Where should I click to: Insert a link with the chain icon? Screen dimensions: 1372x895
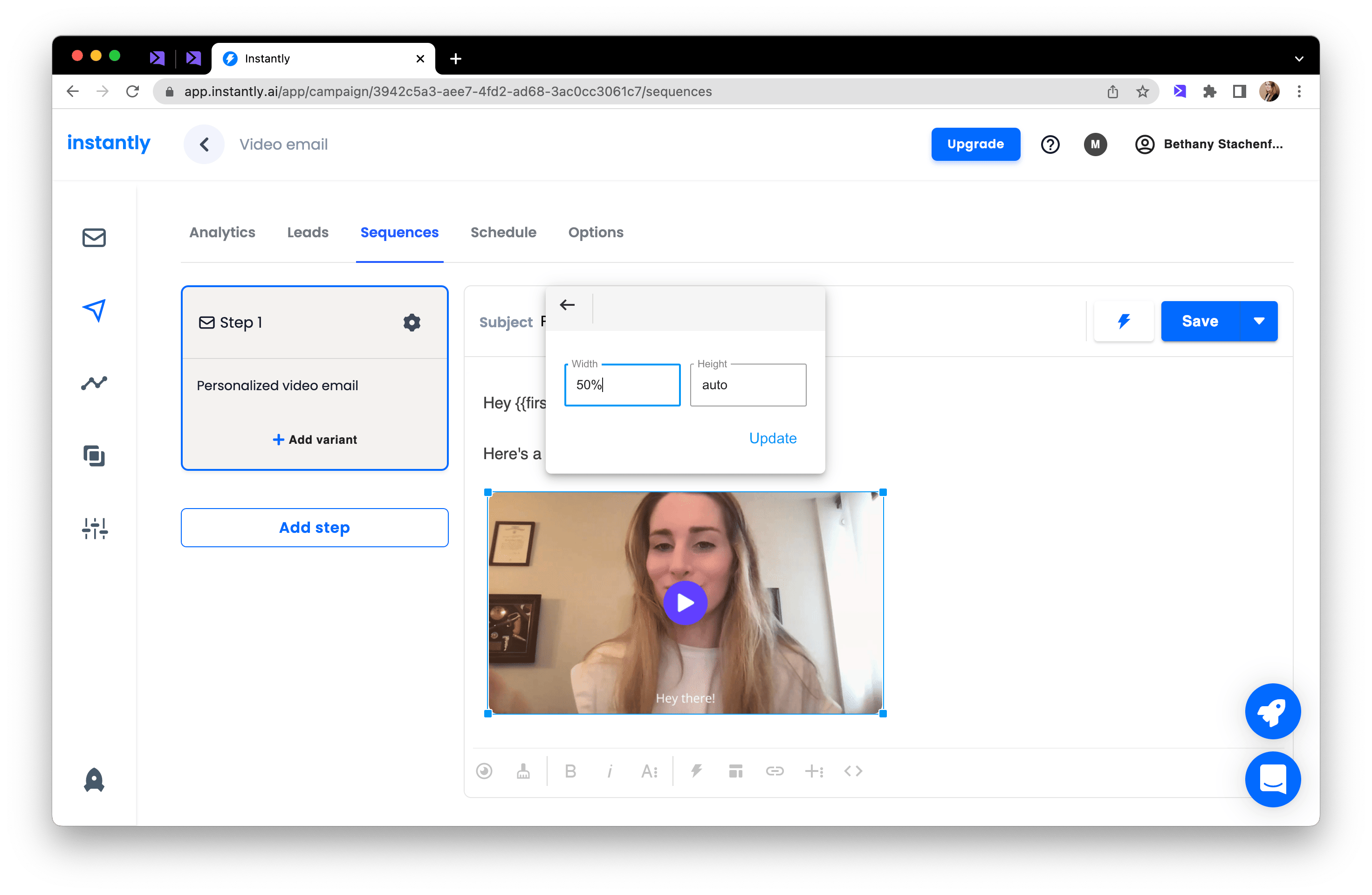click(x=775, y=771)
